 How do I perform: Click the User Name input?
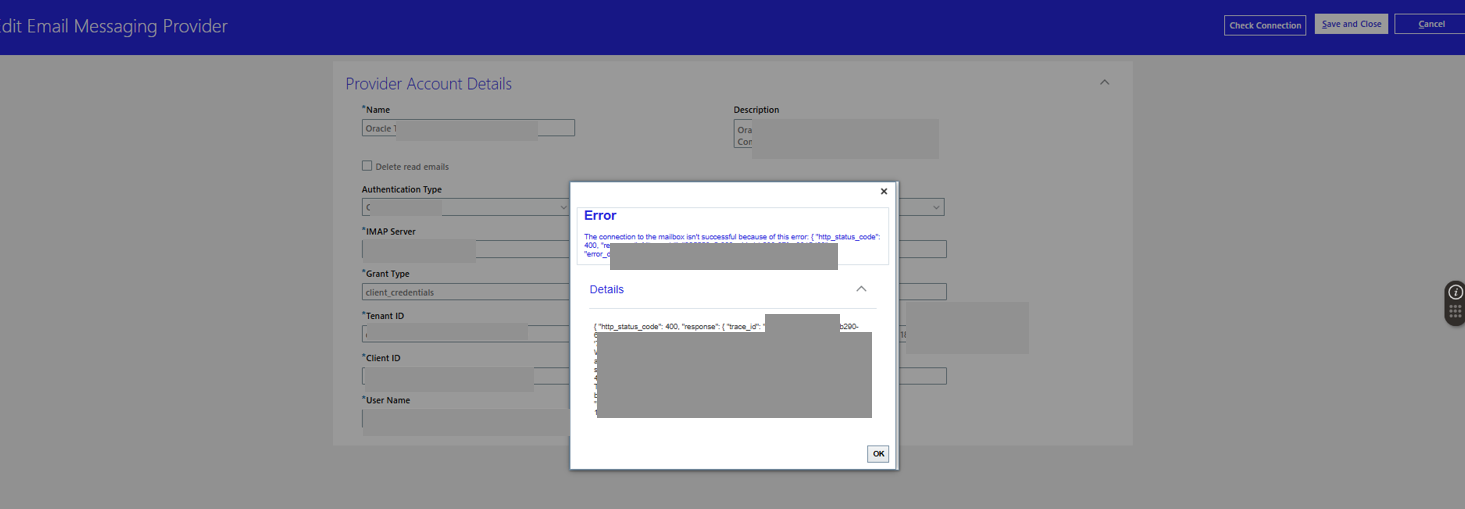coord(466,419)
